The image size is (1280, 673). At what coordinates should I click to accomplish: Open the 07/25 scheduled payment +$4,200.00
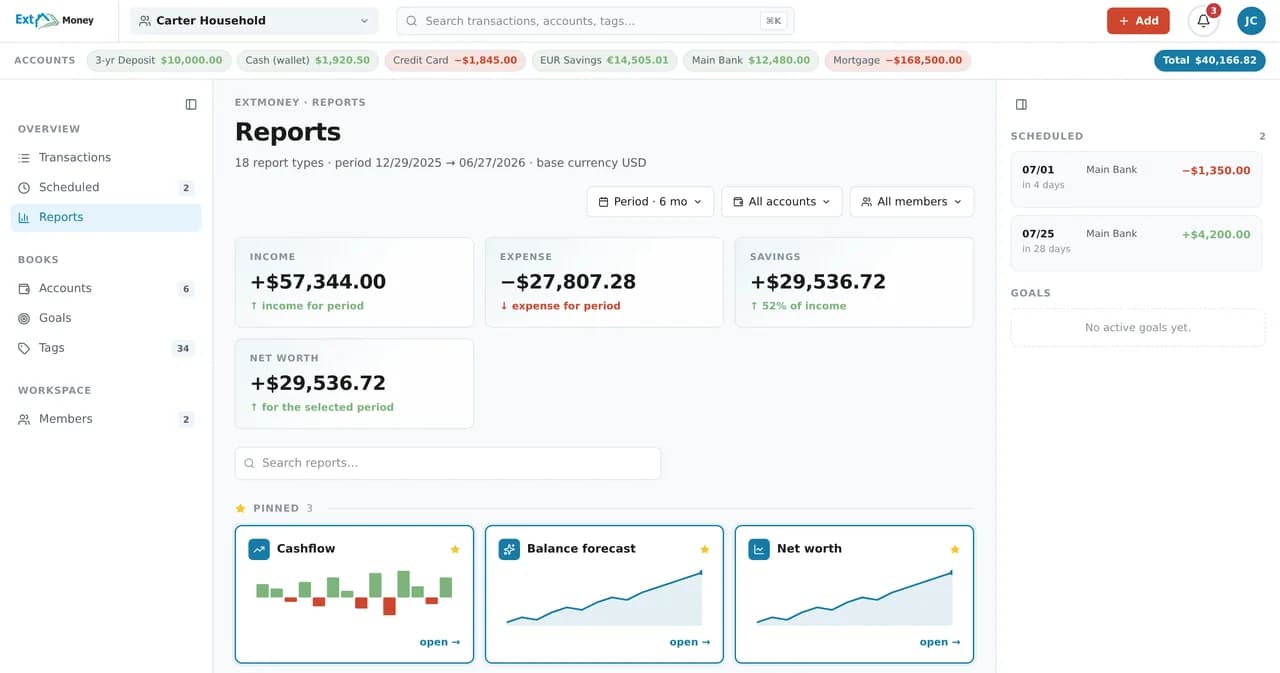[x=1136, y=243]
